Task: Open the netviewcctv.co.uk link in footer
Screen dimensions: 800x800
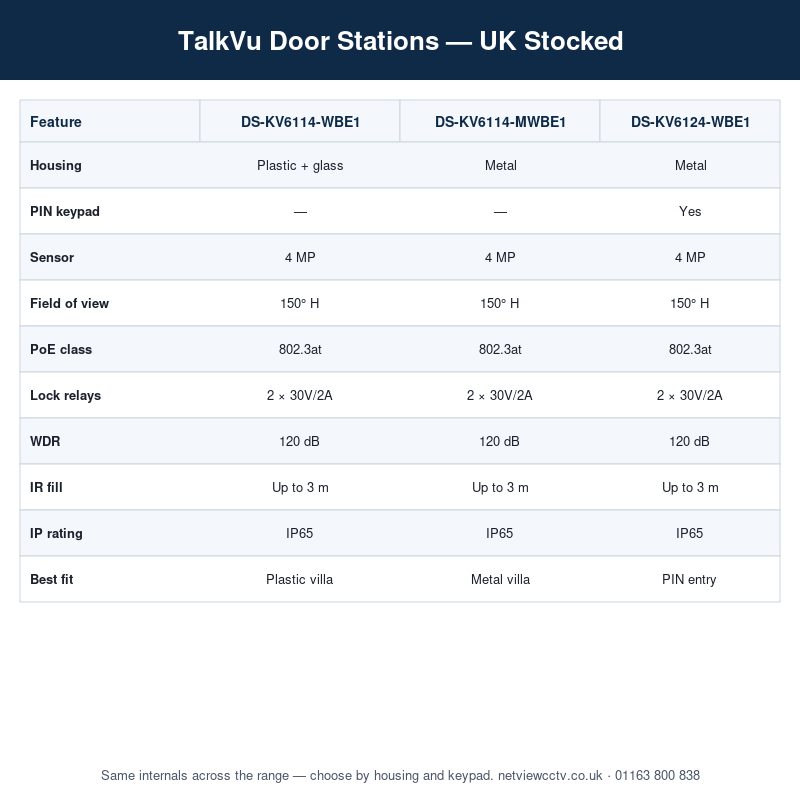Action: coord(550,776)
